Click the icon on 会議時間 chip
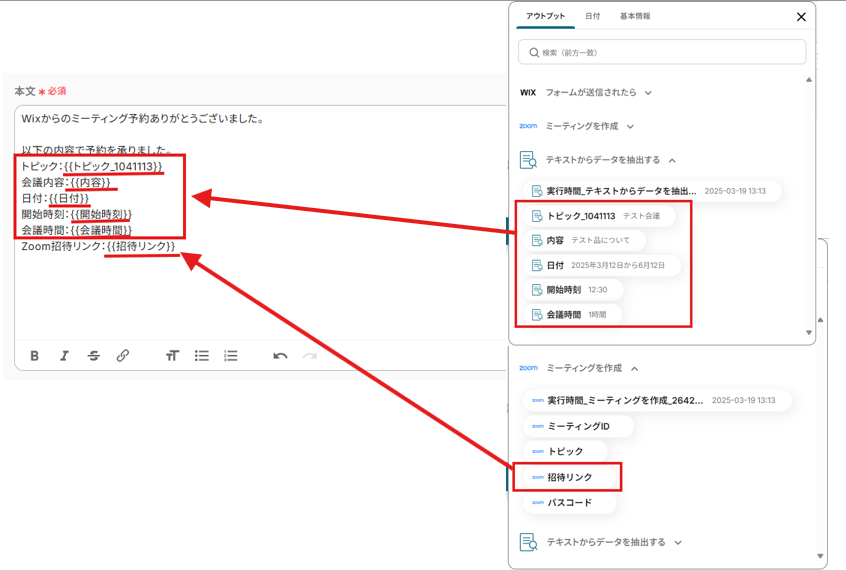The height and width of the screenshot is (571, 846). (537, 315)
